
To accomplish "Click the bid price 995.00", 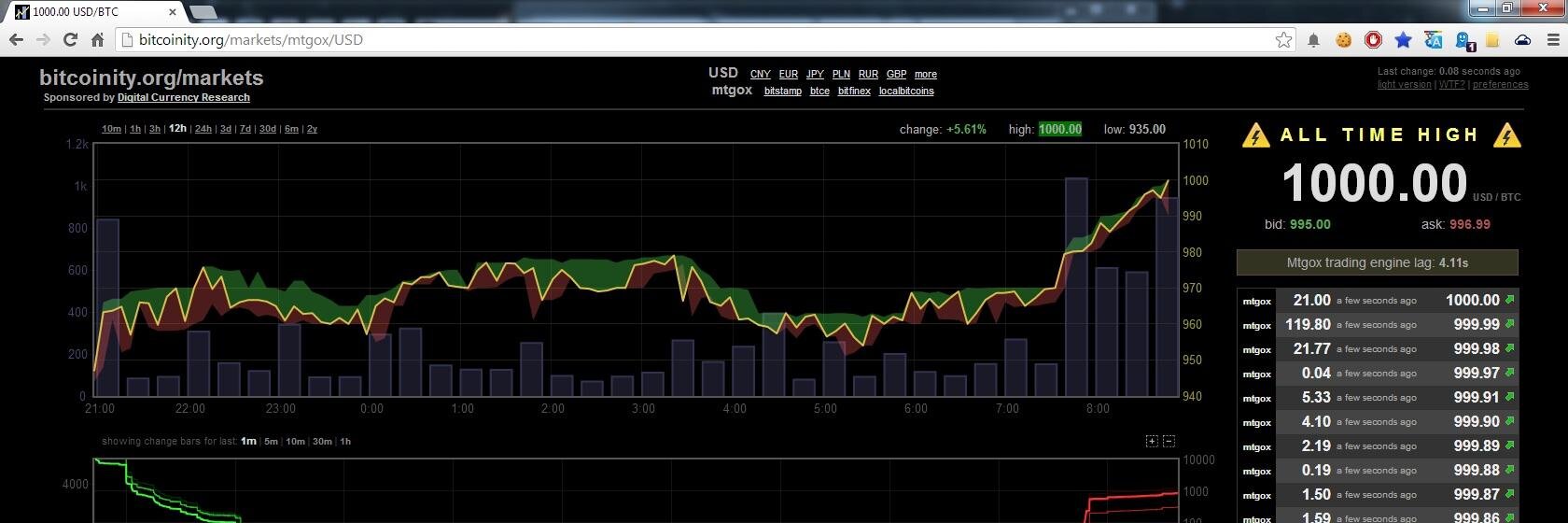I will point(1310,224).
